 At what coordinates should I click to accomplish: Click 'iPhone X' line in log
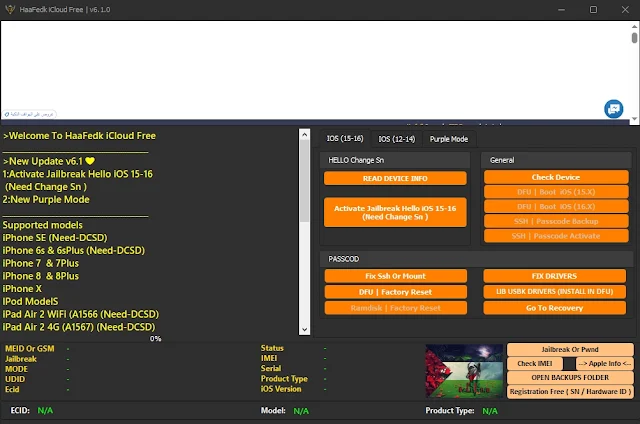22,289
